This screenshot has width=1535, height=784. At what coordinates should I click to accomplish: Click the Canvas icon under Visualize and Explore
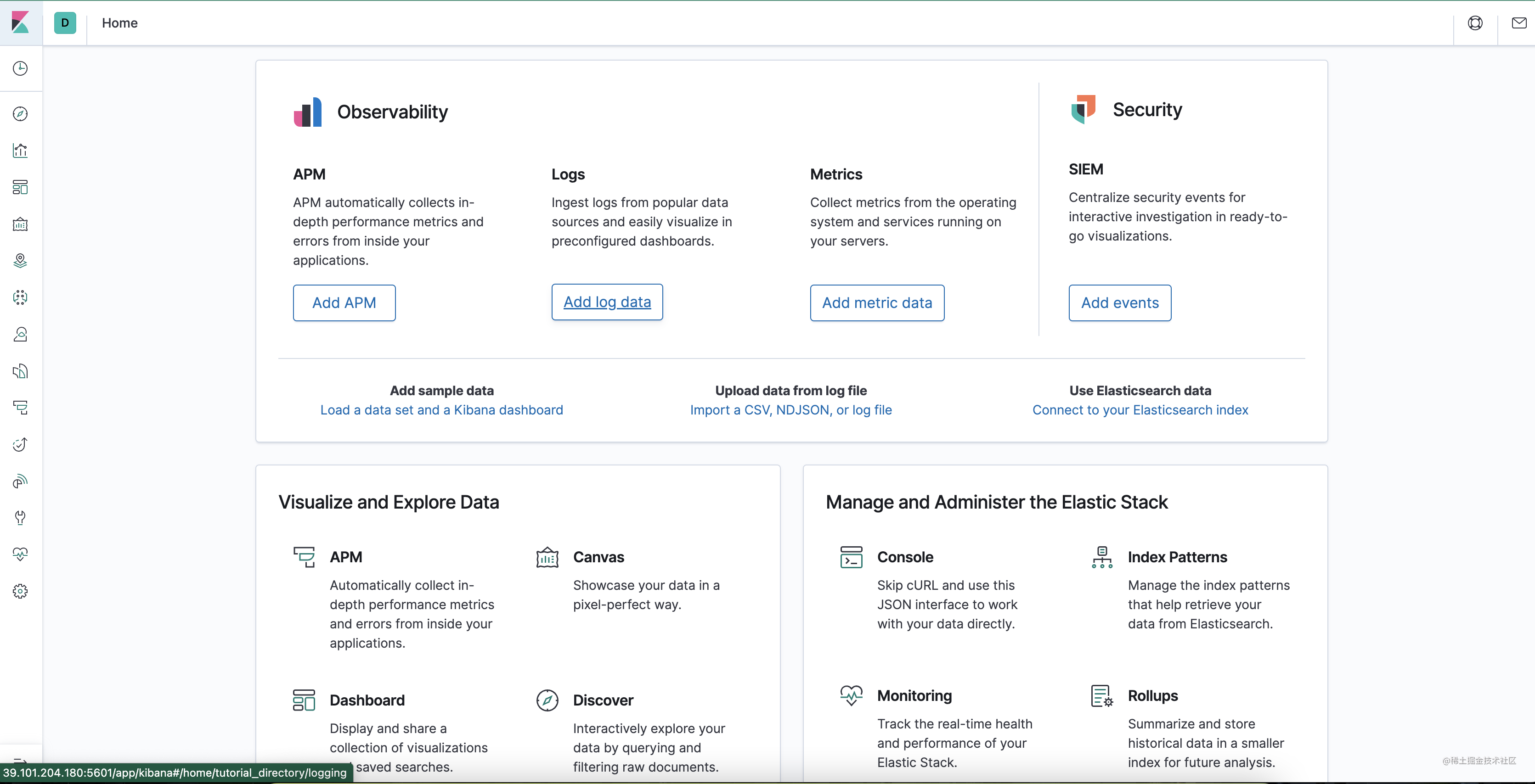point(547,557)
